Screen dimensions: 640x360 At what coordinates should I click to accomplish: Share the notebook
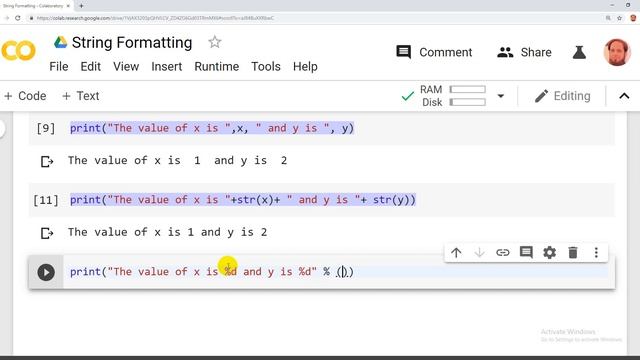tap(524, 52)
